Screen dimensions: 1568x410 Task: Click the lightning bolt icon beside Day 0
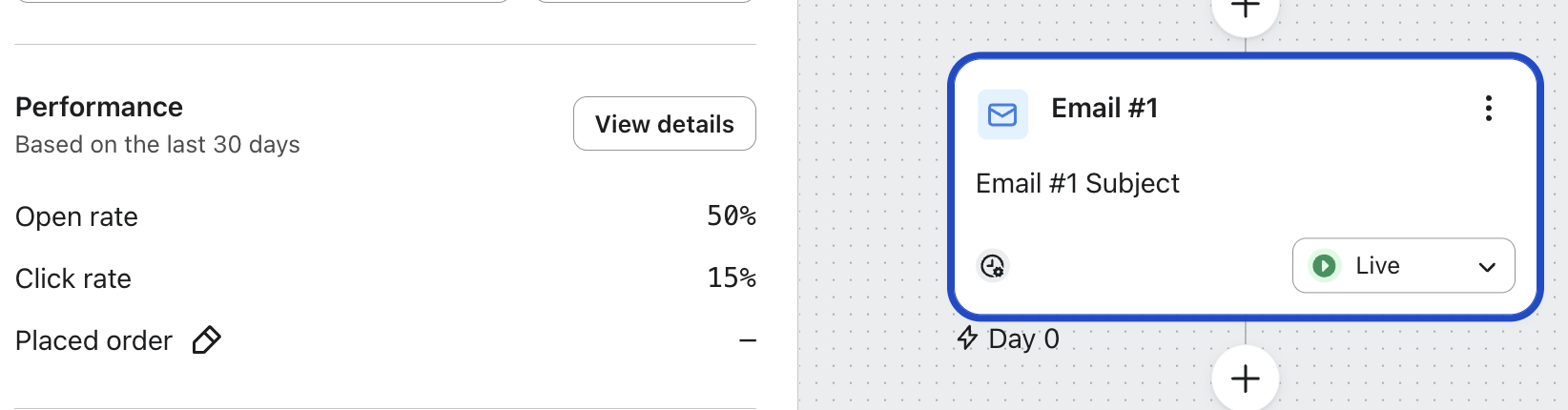[967, 338]
